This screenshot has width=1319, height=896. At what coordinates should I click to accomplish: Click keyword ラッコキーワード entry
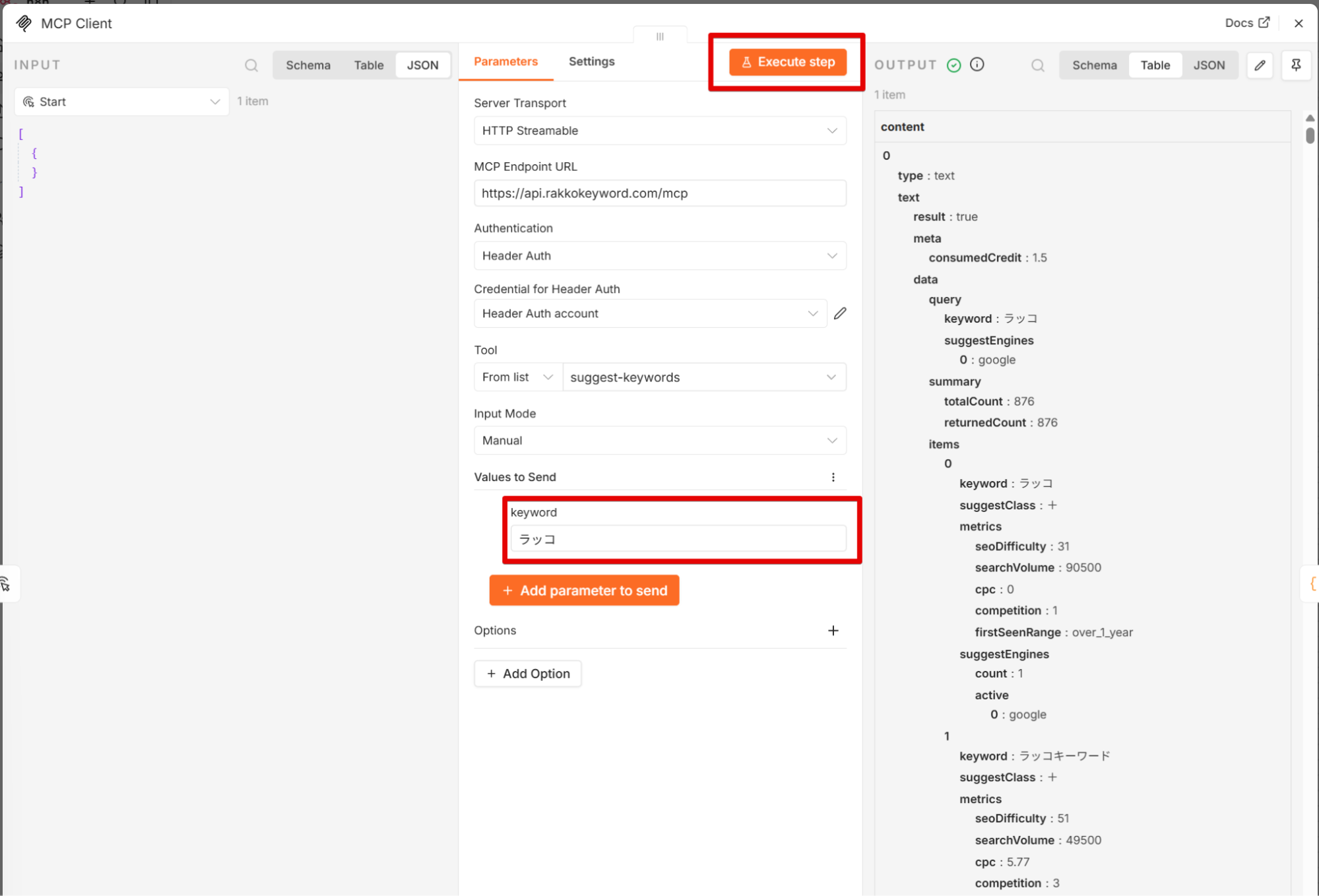(x=1035, y=756)
